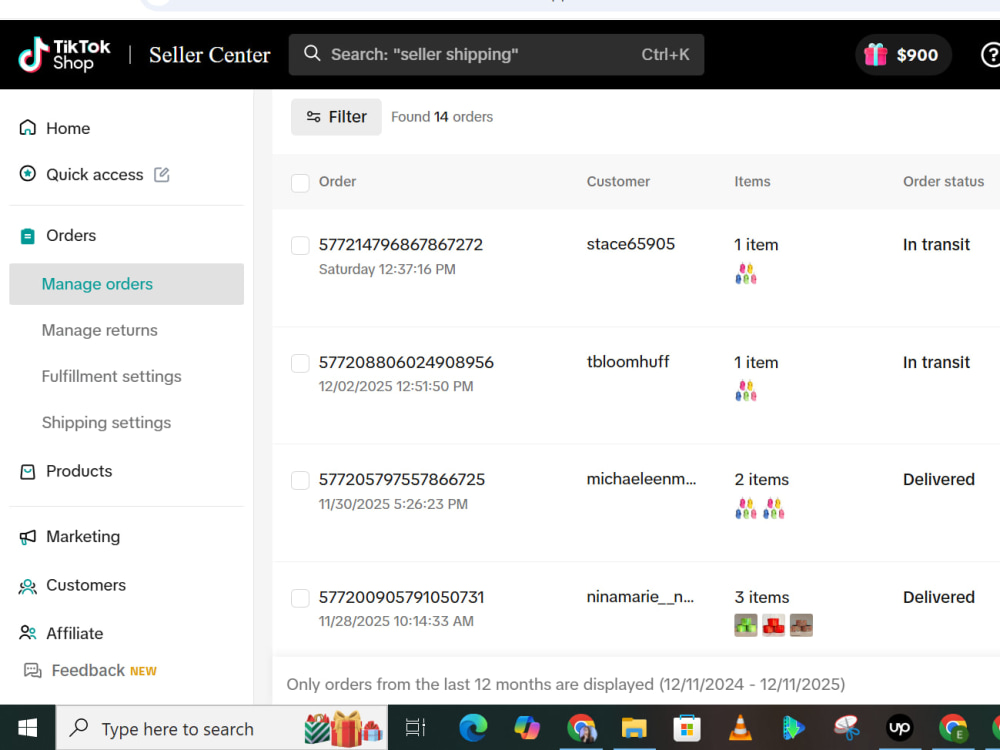Click Delivered status for michaeleenm order

[939, 480]
